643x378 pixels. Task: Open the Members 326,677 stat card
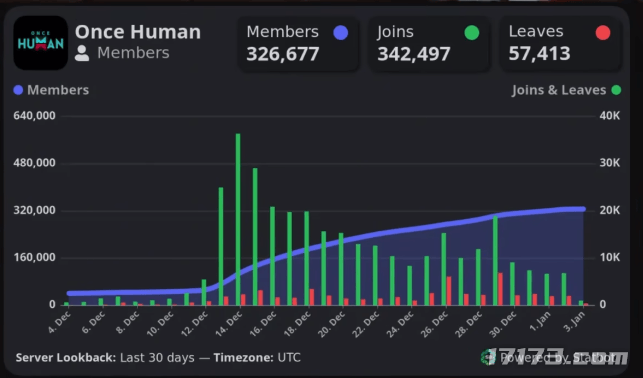click(299, 43)
